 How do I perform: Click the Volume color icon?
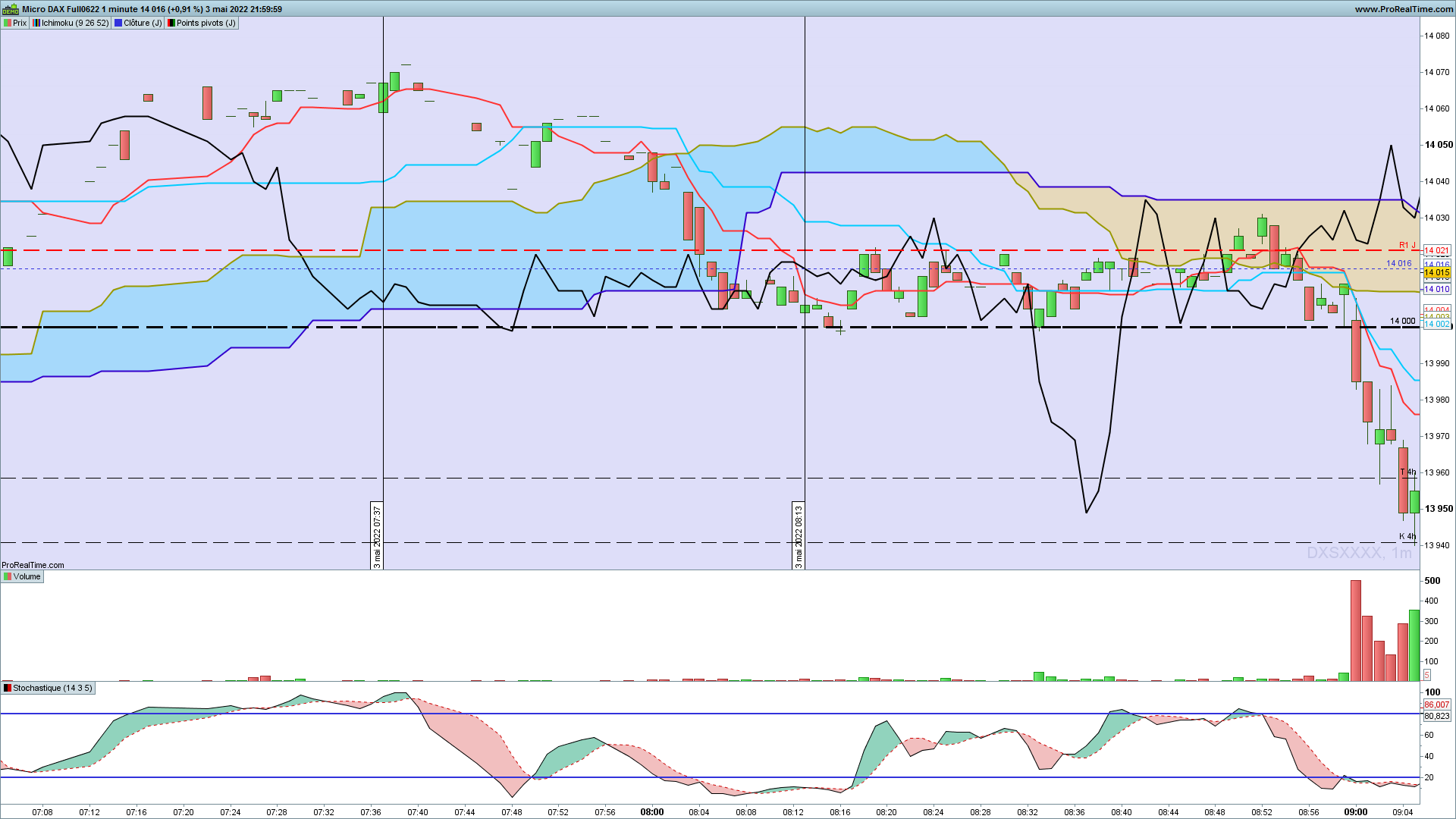tap(8, 576)
